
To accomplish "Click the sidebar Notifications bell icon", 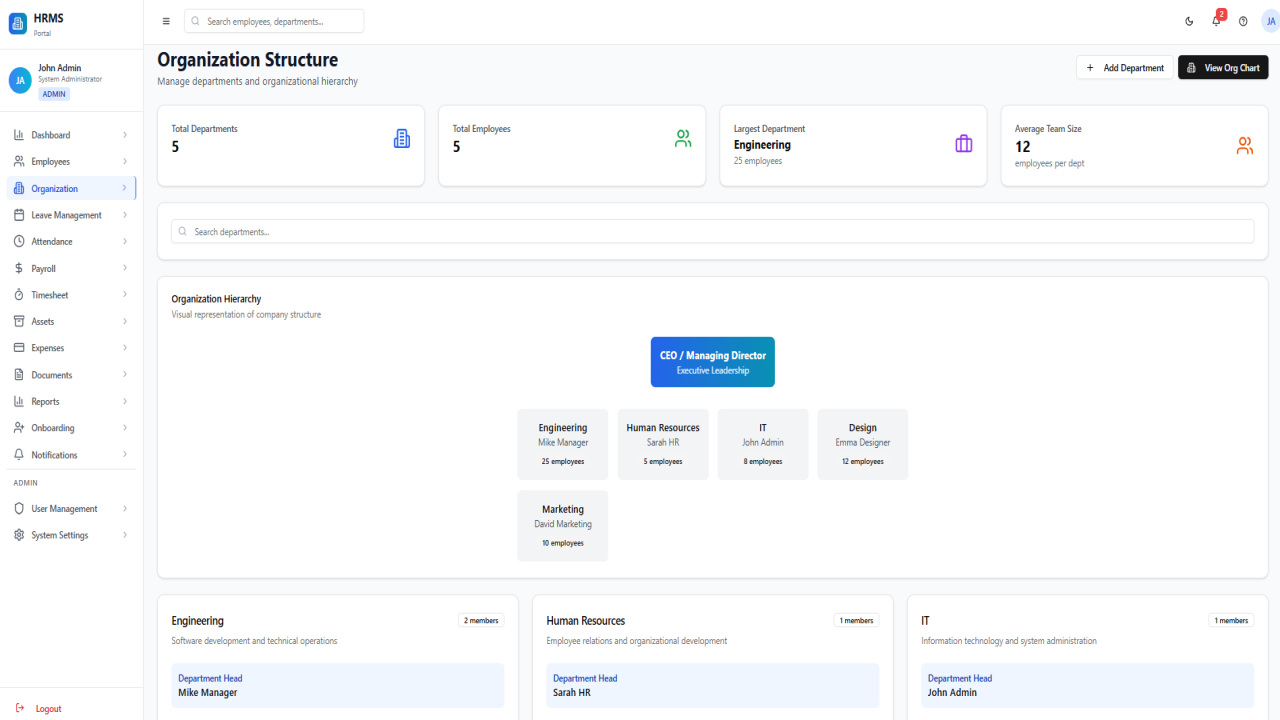I will pyautogui.click(x=19, y=455).
